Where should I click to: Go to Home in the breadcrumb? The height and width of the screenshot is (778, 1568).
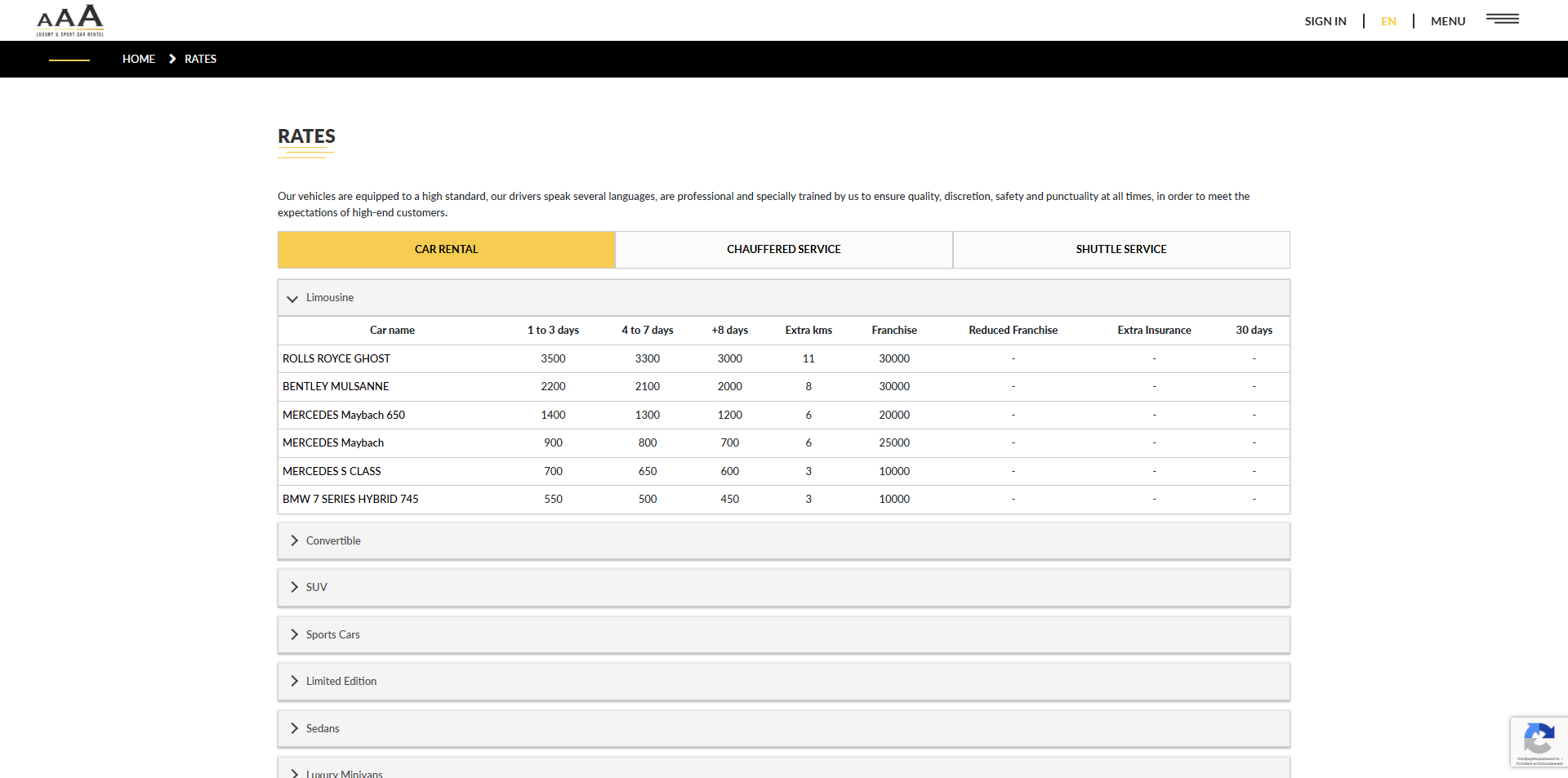point(139,59)
